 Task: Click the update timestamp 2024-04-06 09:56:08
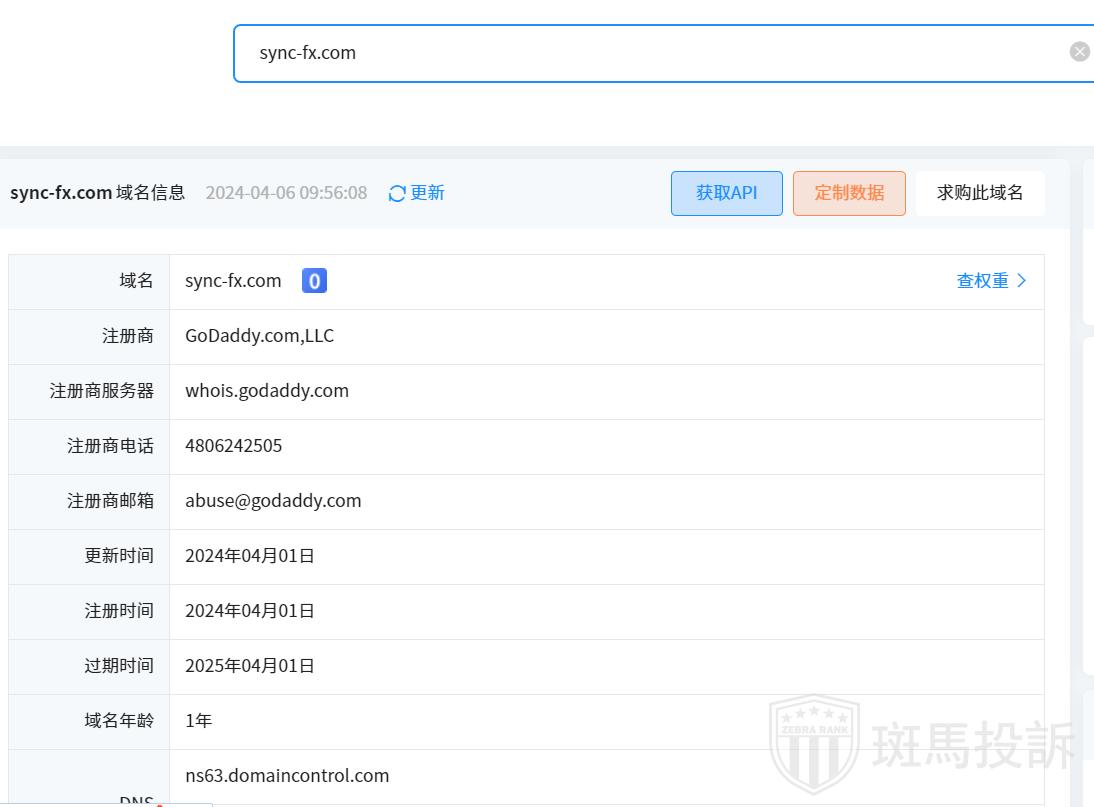pos(286,192)
